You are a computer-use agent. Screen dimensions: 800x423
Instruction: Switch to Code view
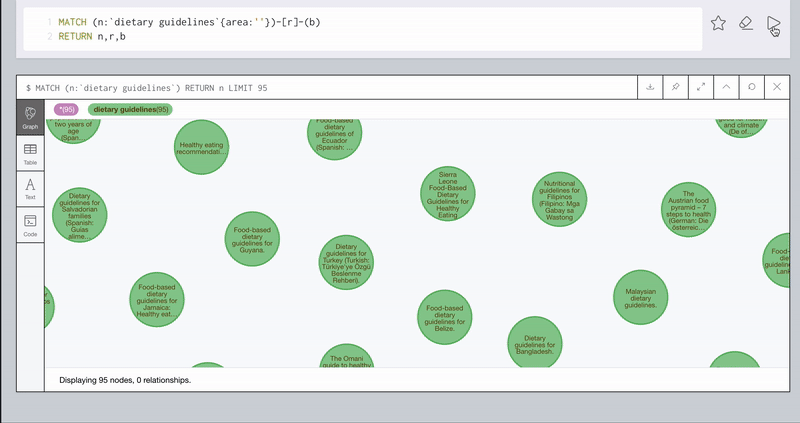[x=30, y=225]
